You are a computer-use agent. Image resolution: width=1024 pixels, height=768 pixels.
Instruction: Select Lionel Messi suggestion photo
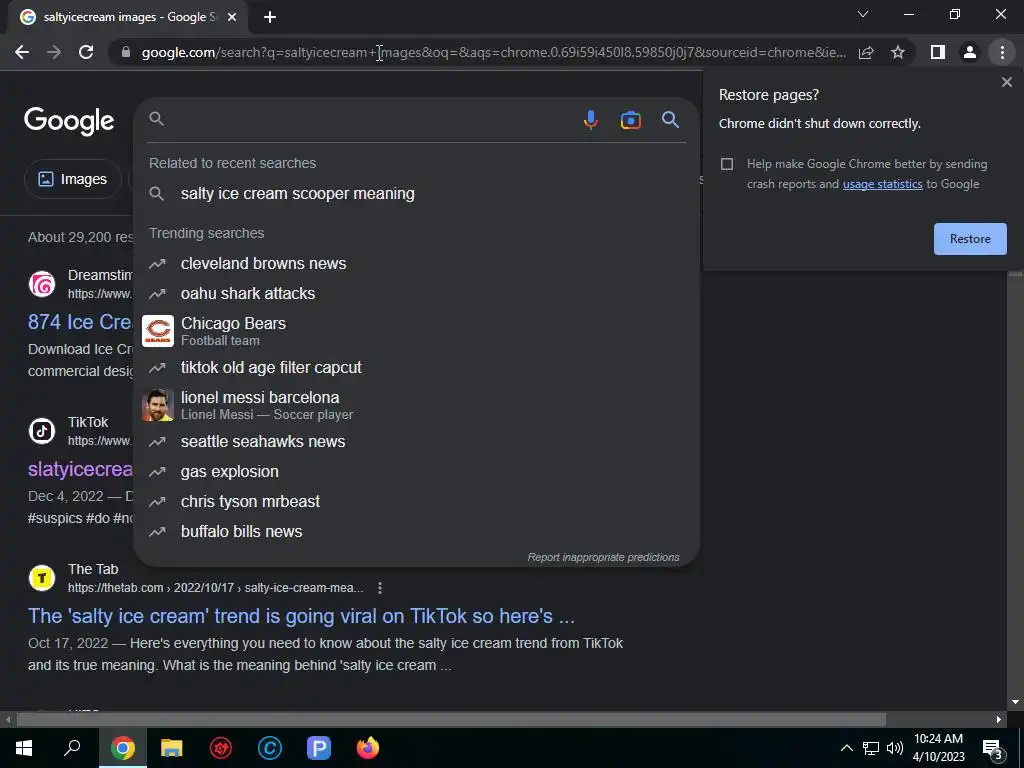[x=158, y=406]
